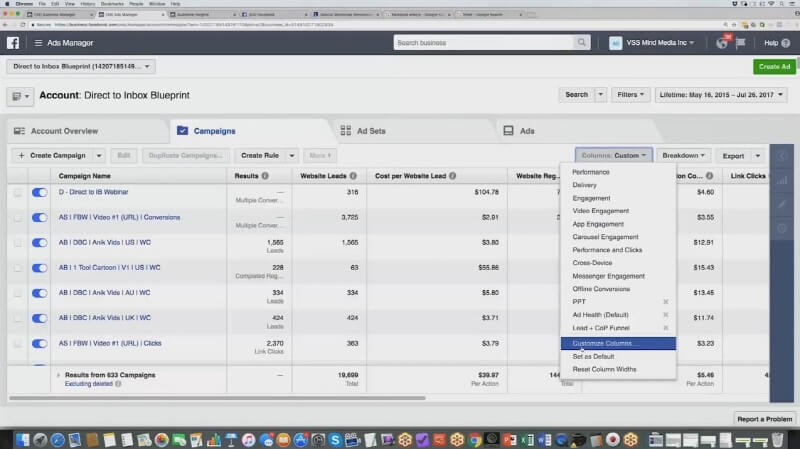
Task: Click the green Create Ad button
Action: click(x=774, y=67)
